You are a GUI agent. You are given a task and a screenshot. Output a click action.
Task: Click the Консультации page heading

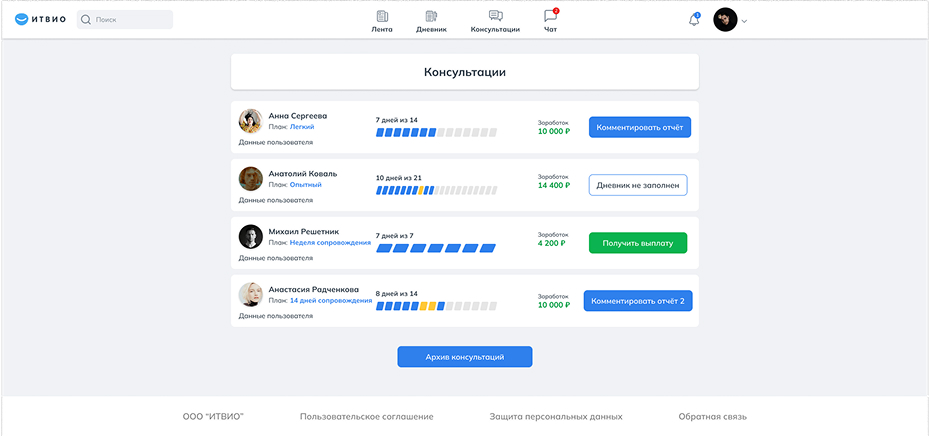click(x=465, y=72)
